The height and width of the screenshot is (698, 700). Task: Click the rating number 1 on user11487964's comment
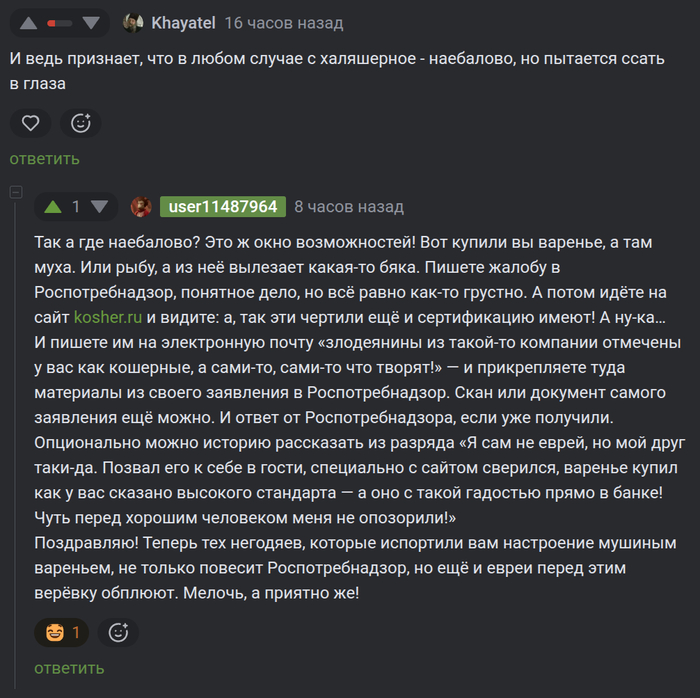coord(76,207)
